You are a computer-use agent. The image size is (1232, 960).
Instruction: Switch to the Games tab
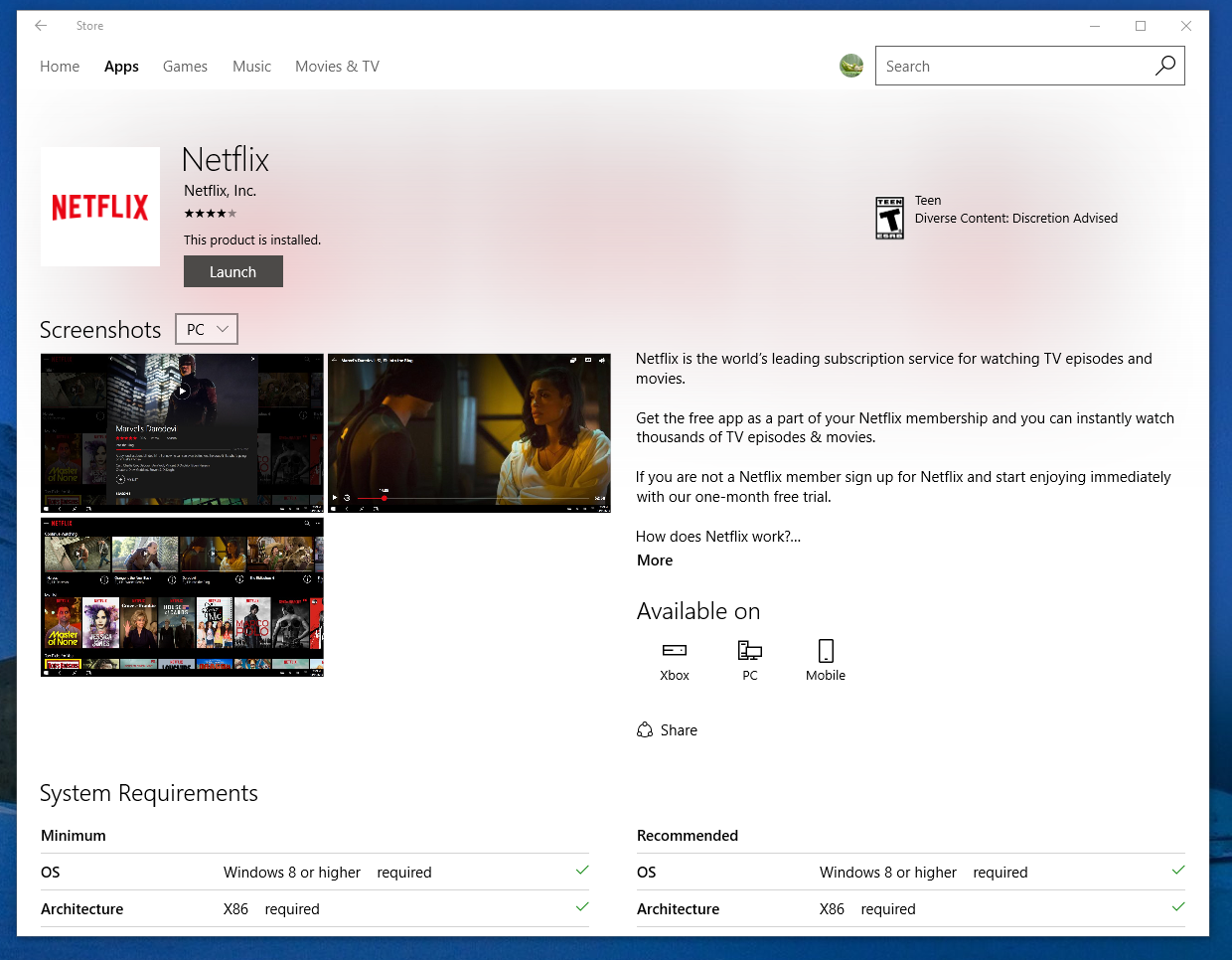point(185,66)
